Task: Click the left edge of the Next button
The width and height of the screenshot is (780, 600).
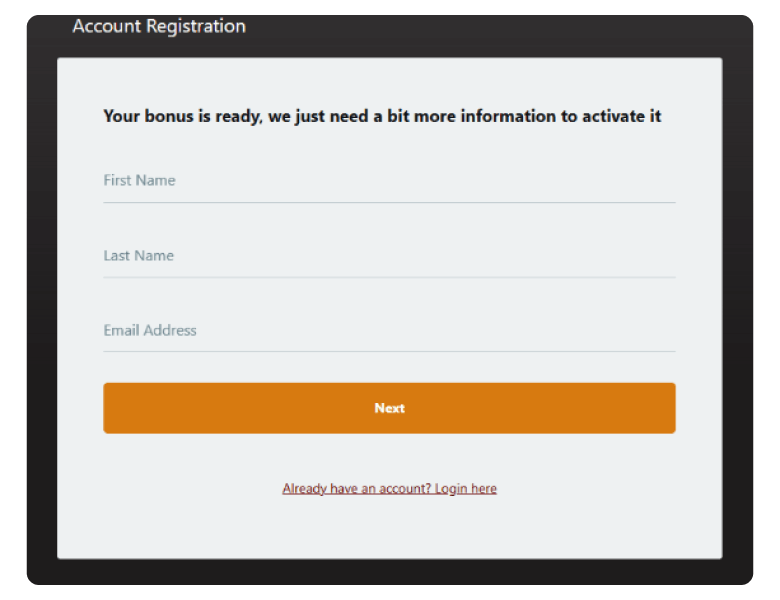Action: click(x=112, y=408)
